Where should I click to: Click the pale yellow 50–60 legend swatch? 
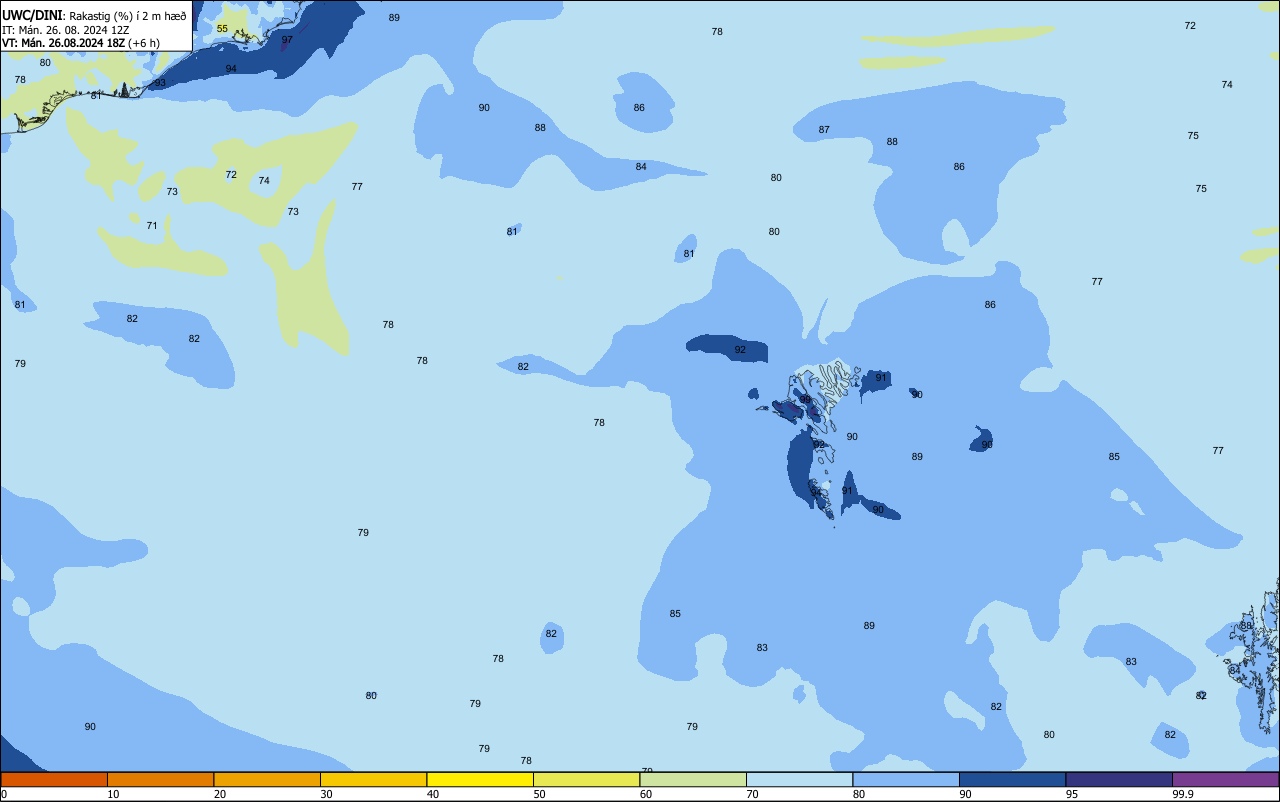click(586, 779)
